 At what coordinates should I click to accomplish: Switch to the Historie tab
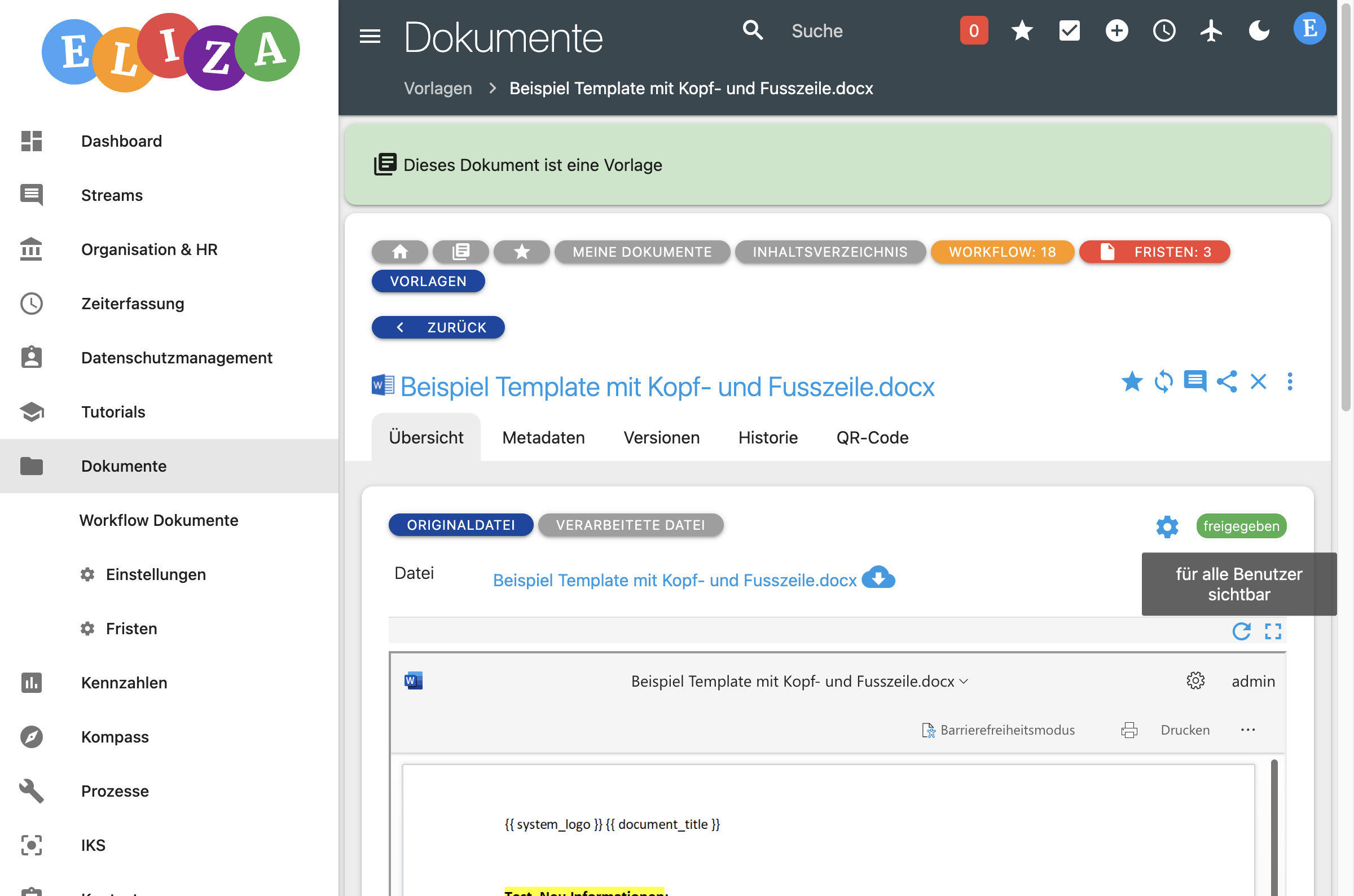[x=768, y=438]
